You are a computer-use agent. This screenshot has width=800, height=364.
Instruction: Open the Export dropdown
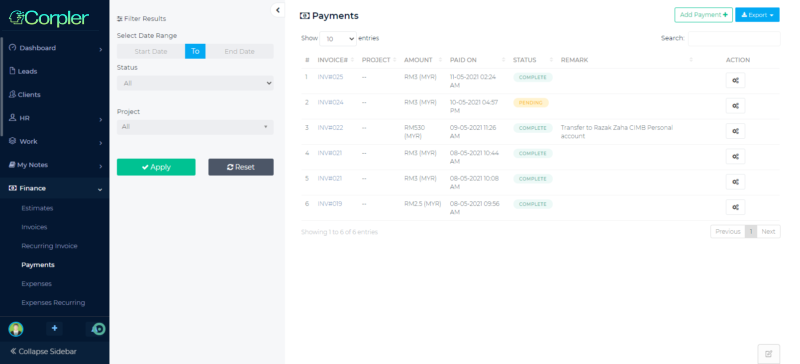[x=757, y=15]
